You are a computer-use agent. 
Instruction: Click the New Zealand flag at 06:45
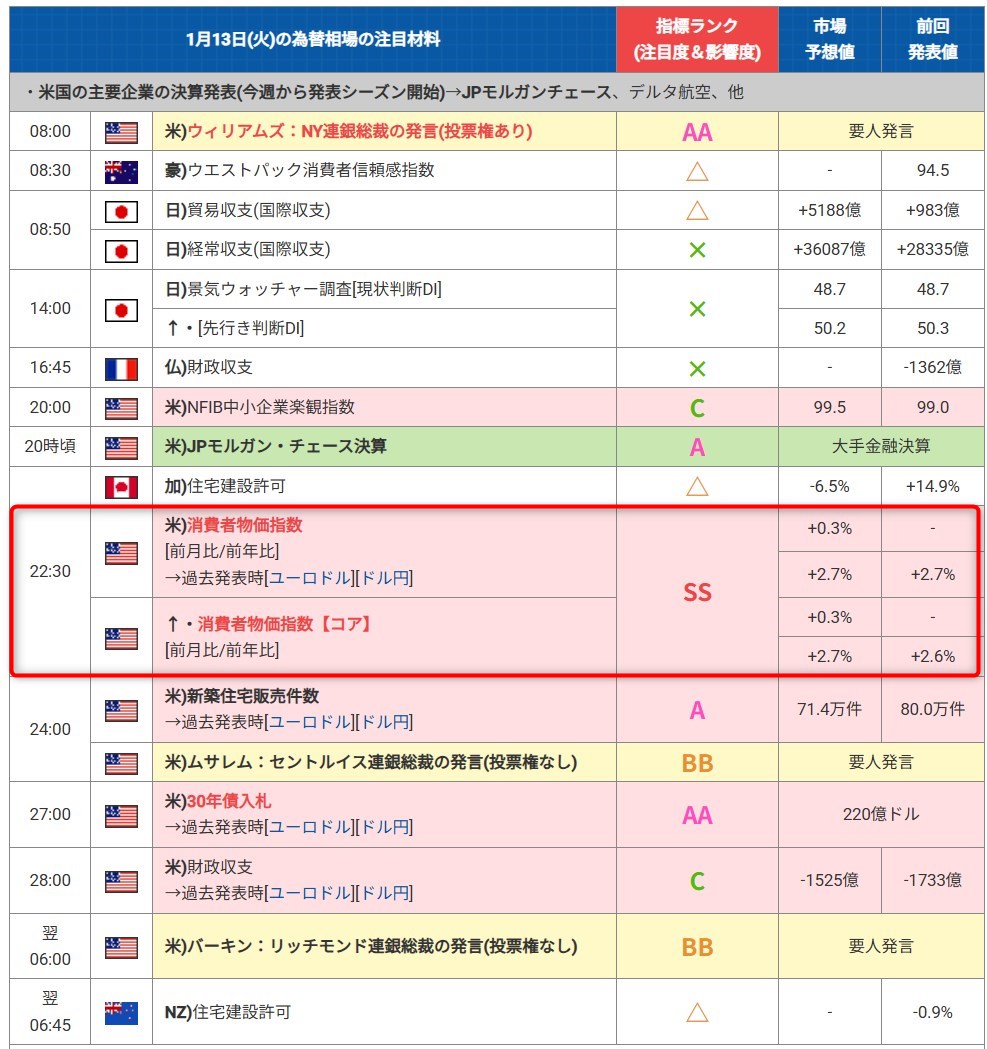[121, 1012]
